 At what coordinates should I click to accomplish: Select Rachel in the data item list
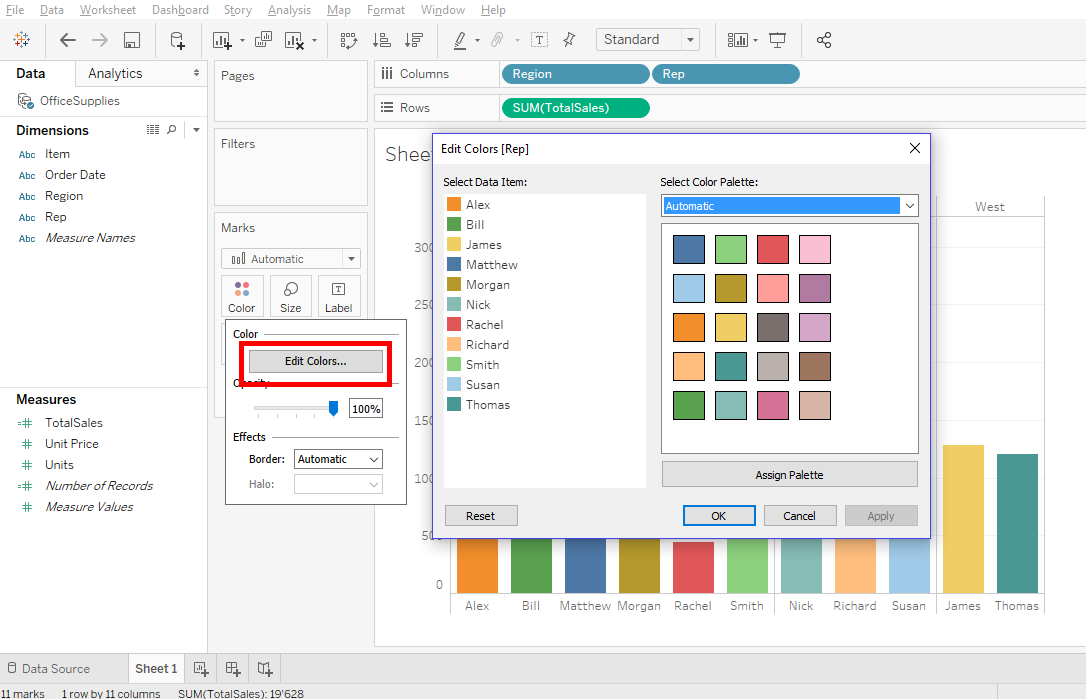pos(484,325)
